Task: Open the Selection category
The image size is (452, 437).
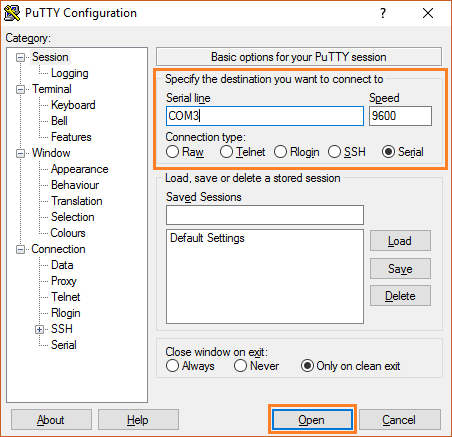Action: 73,217
